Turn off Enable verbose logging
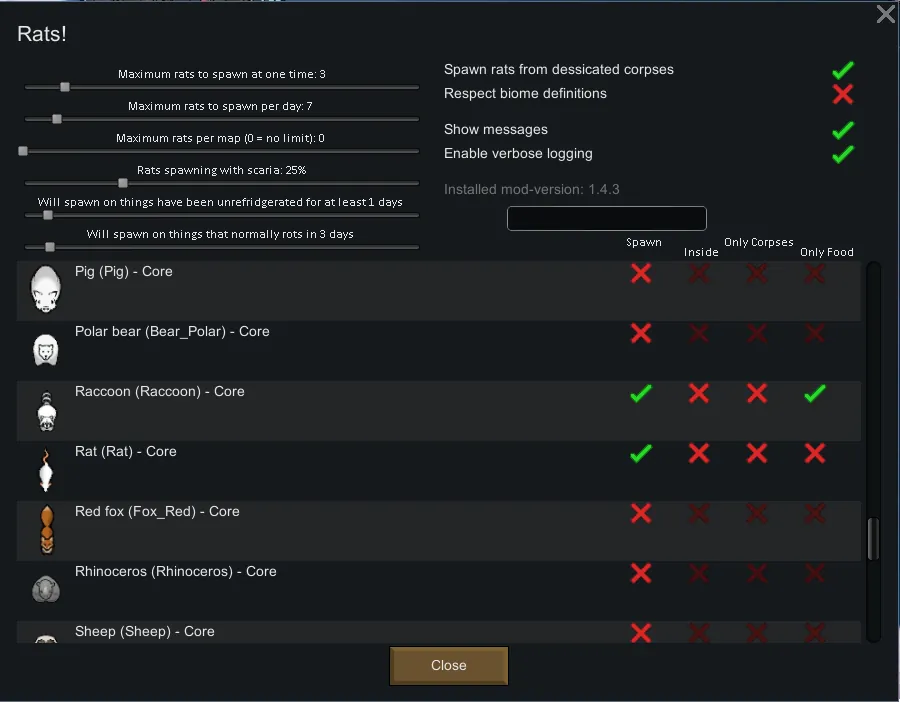 point(843,154)
